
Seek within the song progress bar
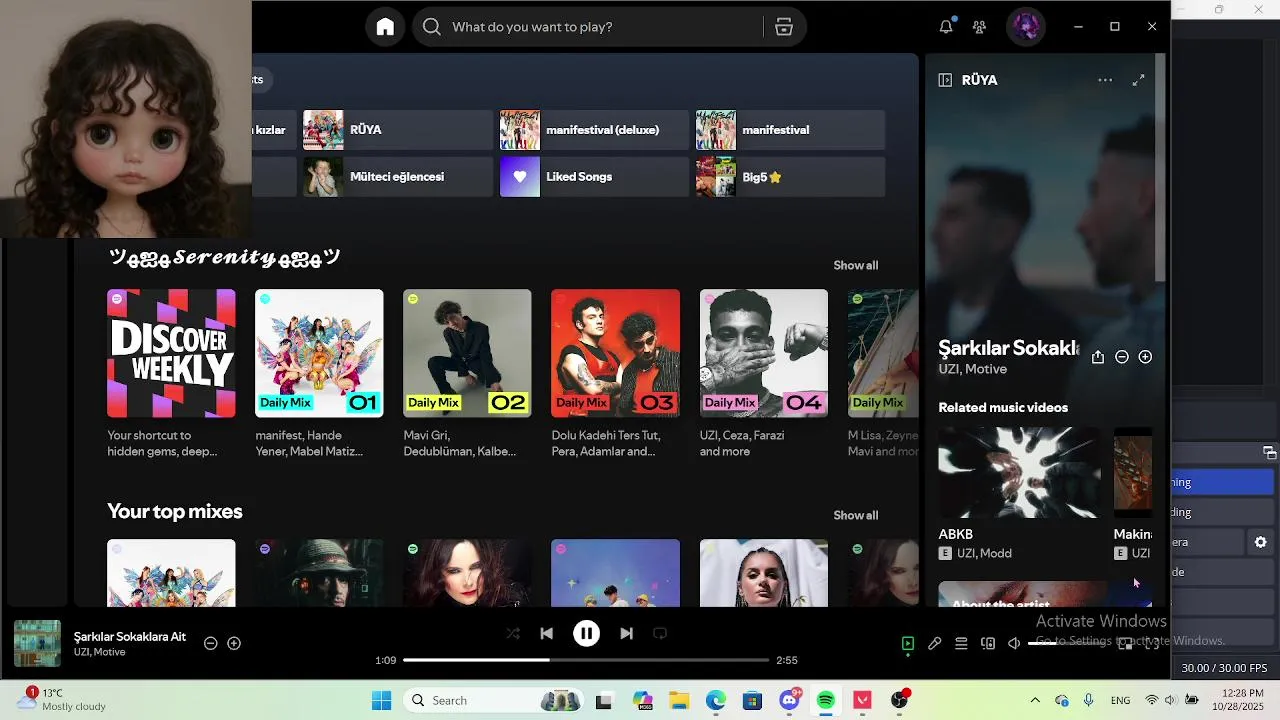coord(586,660)
